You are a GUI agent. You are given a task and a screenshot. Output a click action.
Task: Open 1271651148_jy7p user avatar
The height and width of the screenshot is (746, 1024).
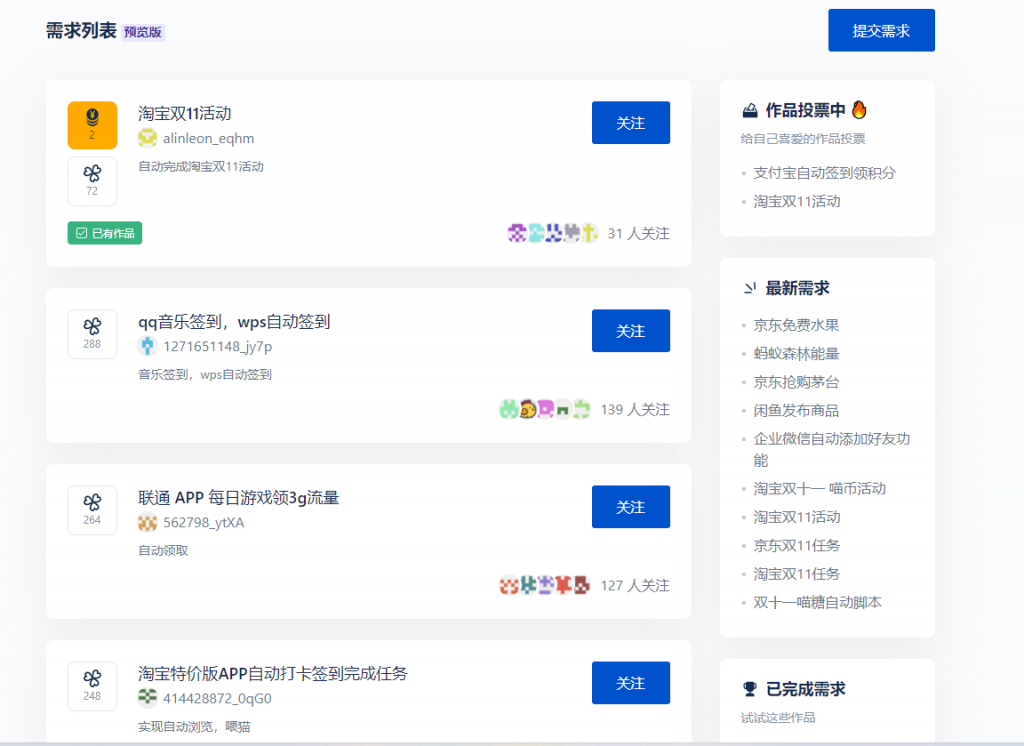pyautogui.click(x=148, y=346)
